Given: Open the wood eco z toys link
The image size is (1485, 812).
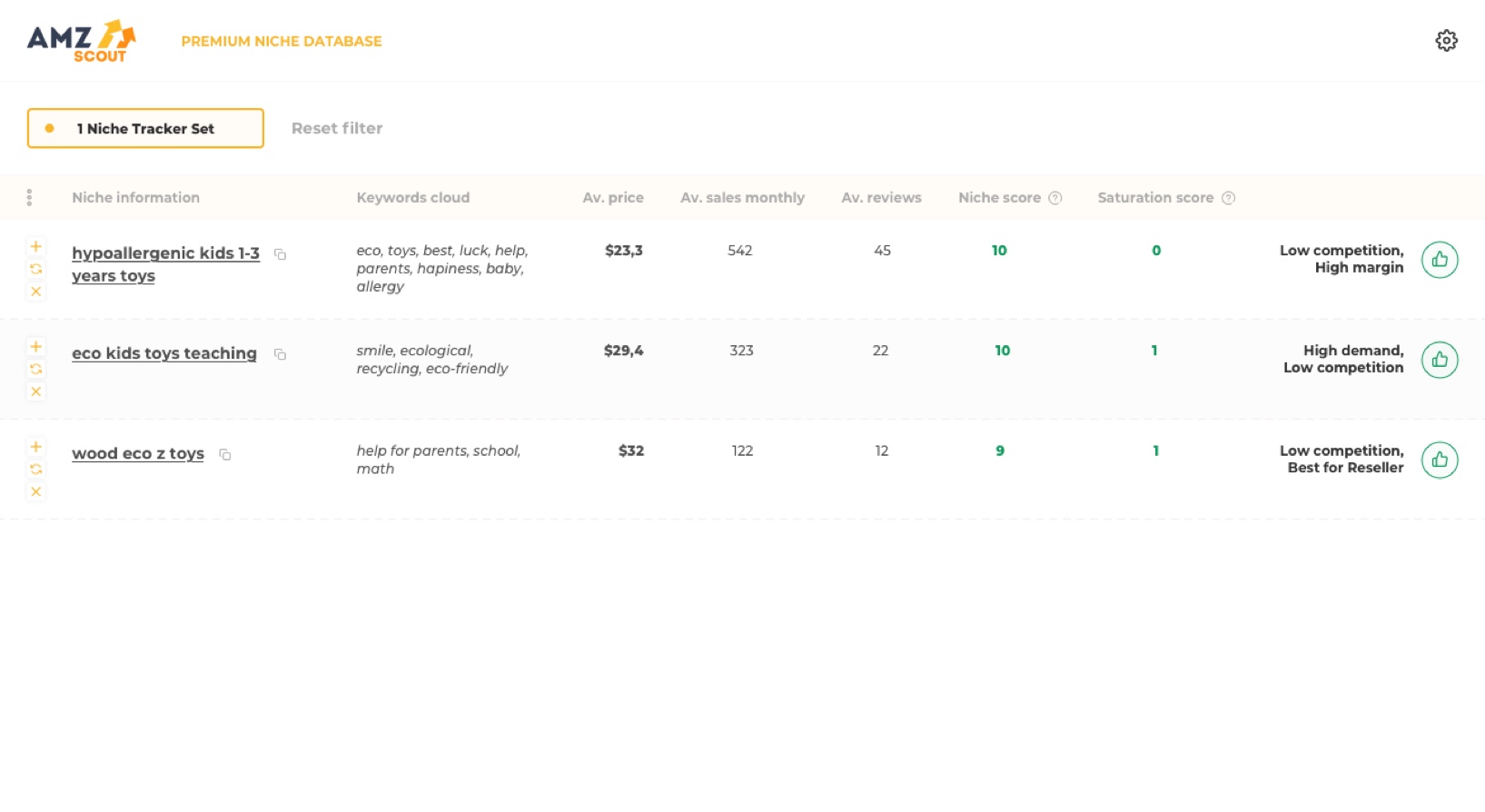Looking at the screenshot, I should [x=138, y=453].
